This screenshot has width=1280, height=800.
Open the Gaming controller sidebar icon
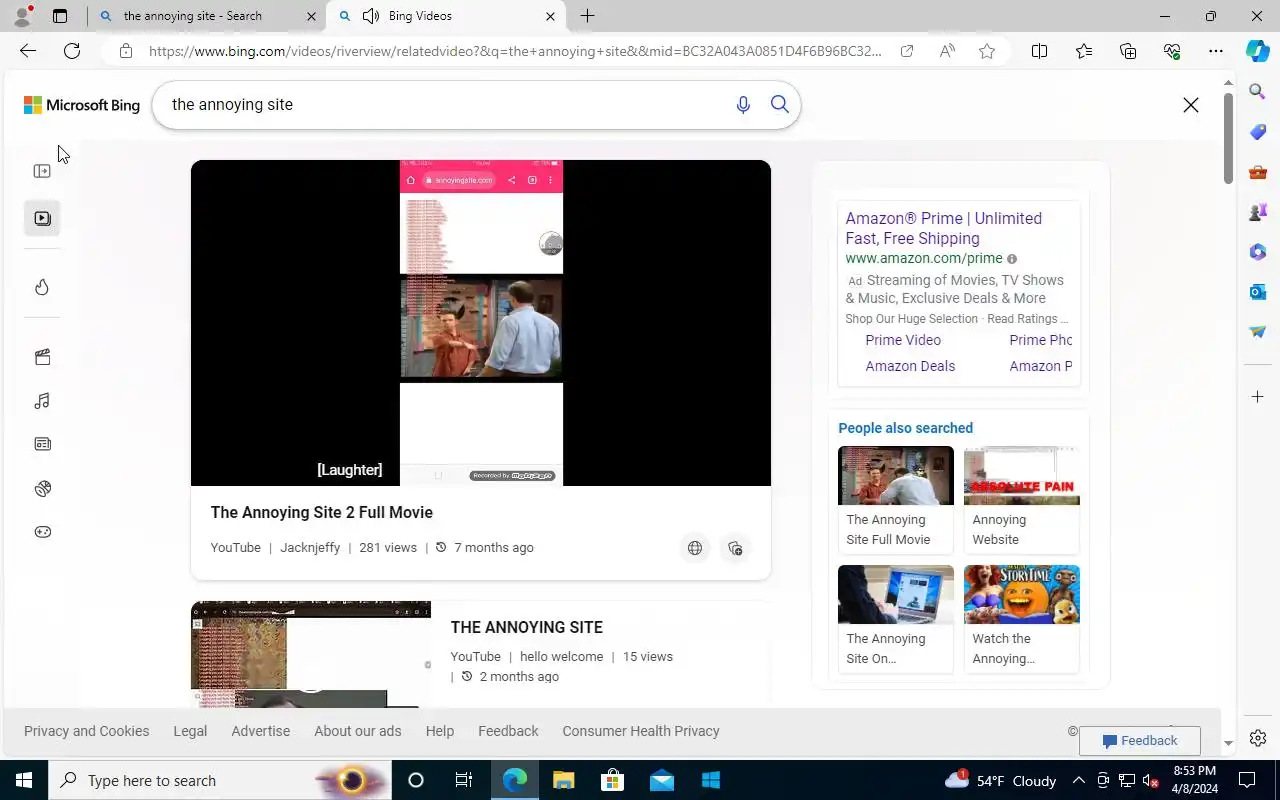pos(42,532)
